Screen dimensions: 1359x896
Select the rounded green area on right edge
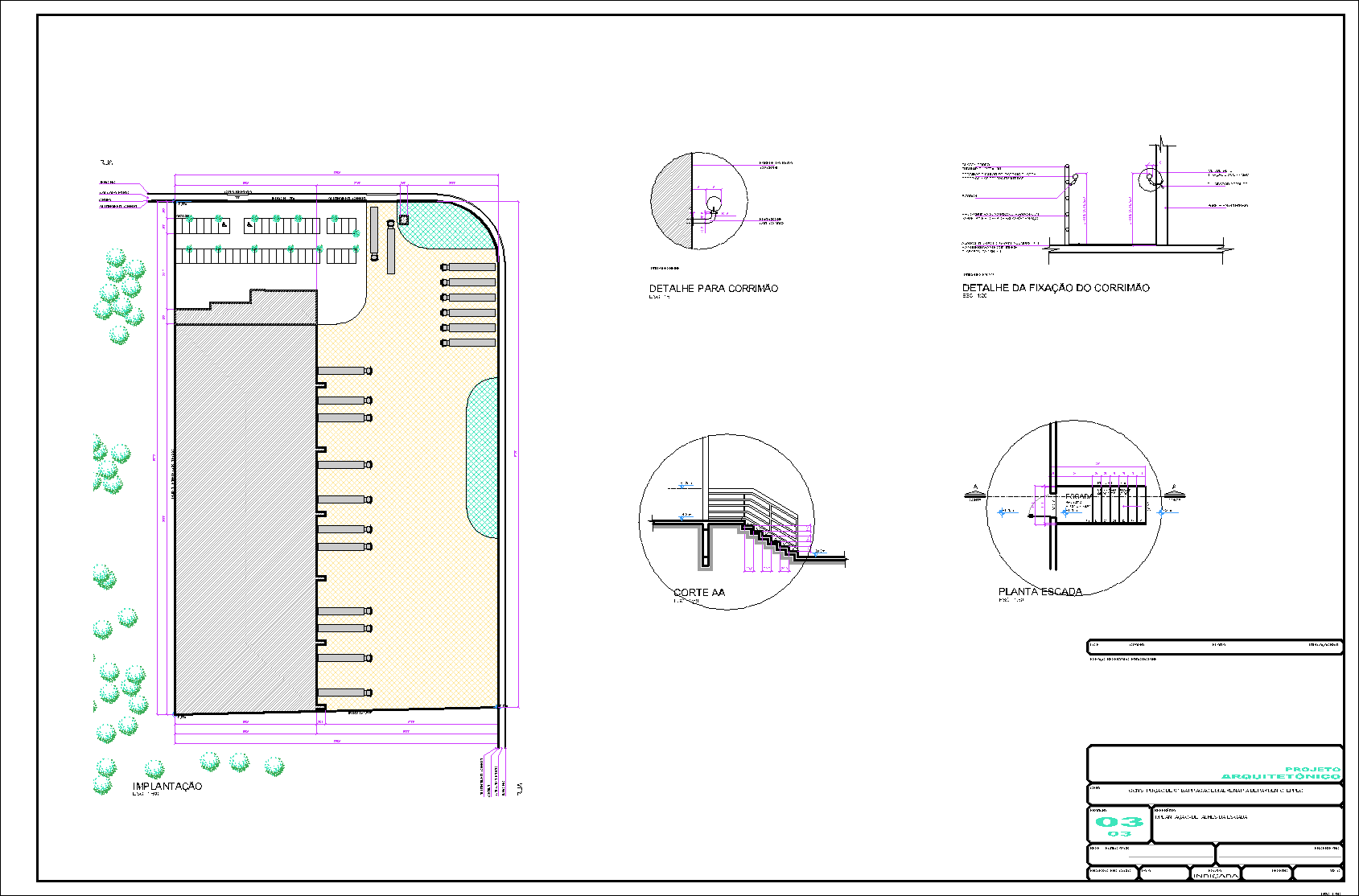482,457
